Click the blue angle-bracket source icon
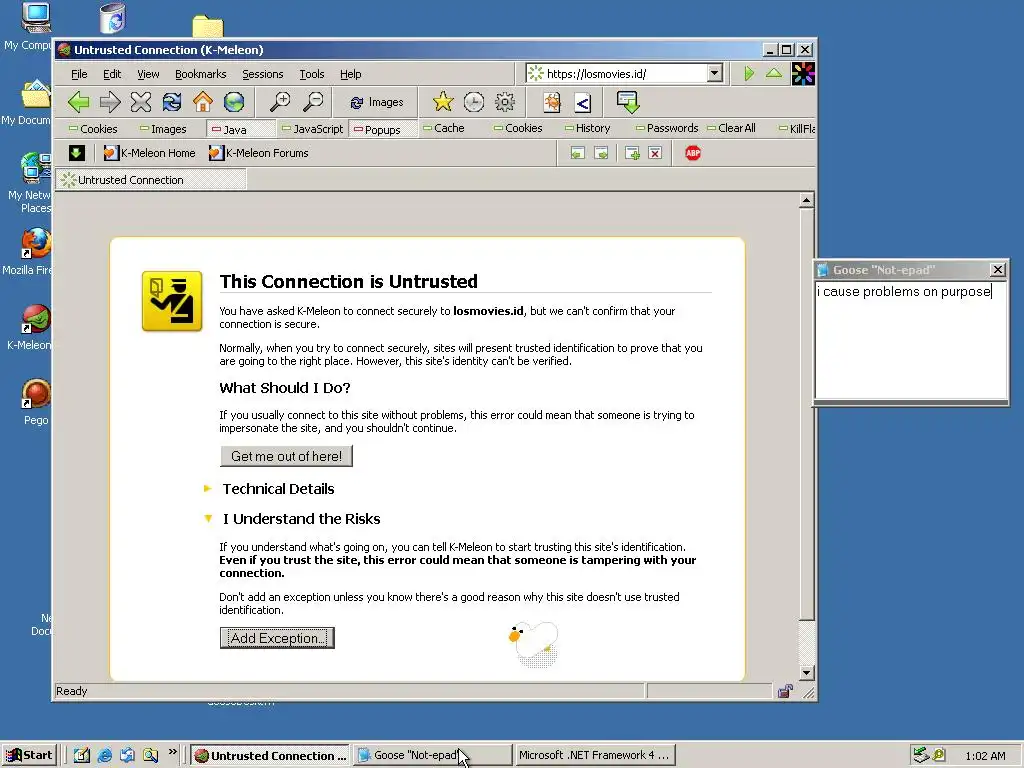1024x768 pixels. 583,102
